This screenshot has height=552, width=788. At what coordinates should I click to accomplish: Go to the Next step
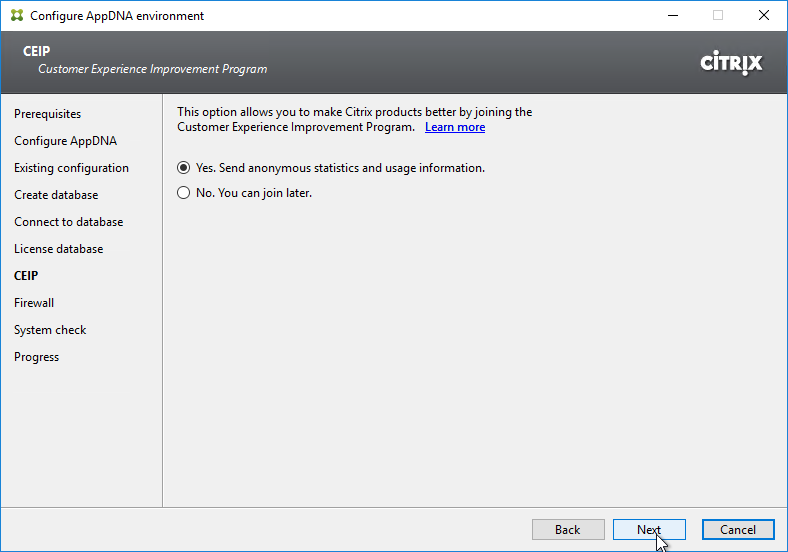pos(649,530)
